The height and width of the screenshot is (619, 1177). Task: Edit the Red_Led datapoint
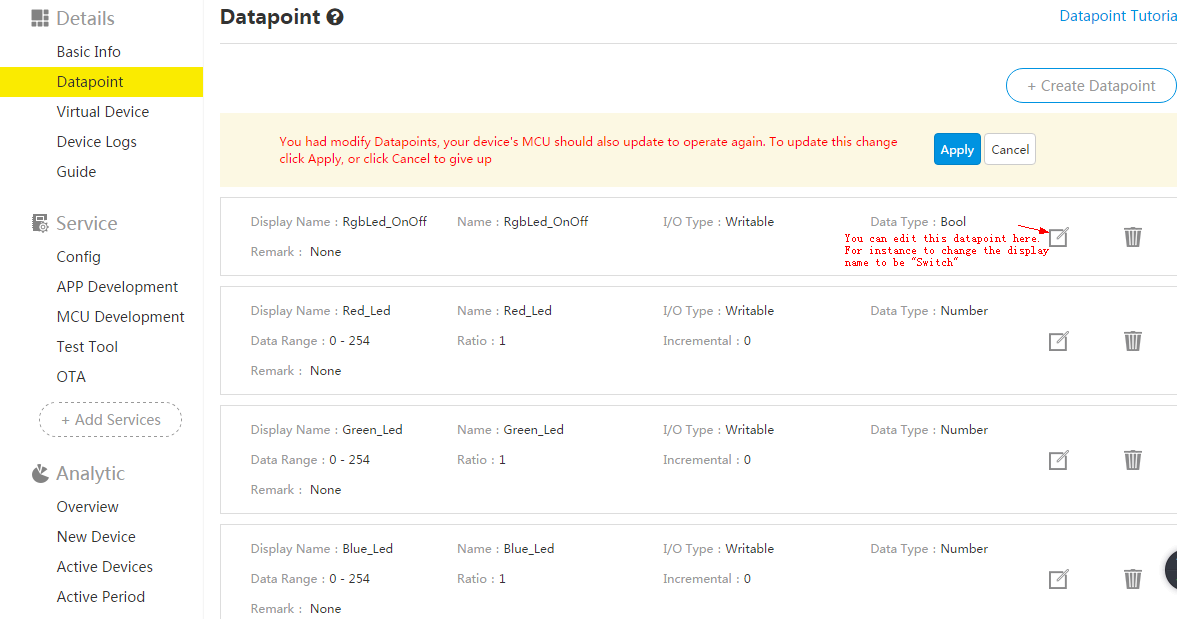pos(1058,341)
